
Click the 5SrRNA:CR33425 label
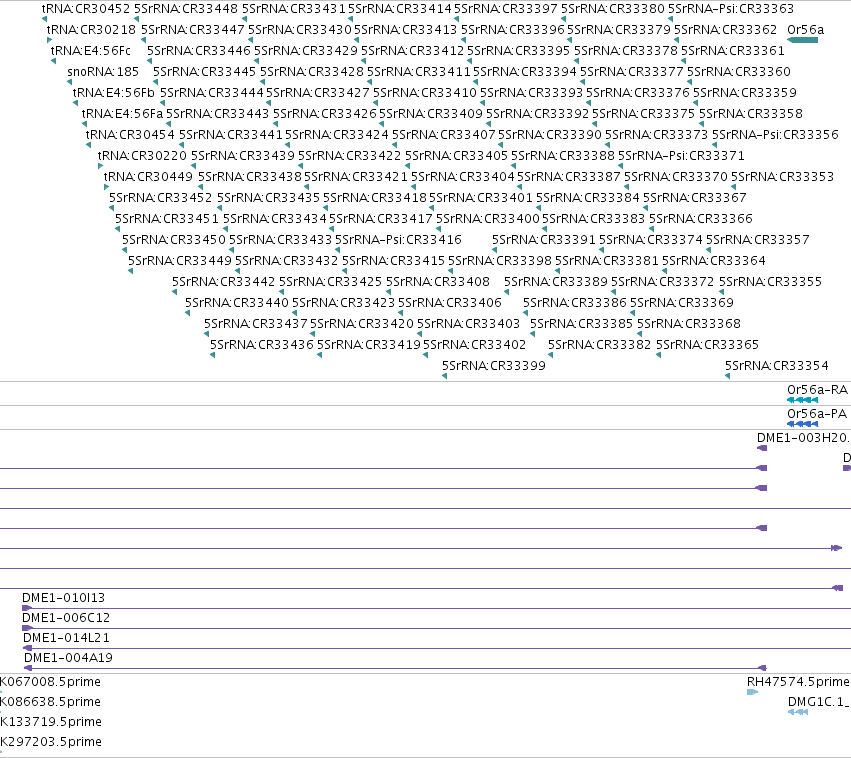click(x=331, y=282)
